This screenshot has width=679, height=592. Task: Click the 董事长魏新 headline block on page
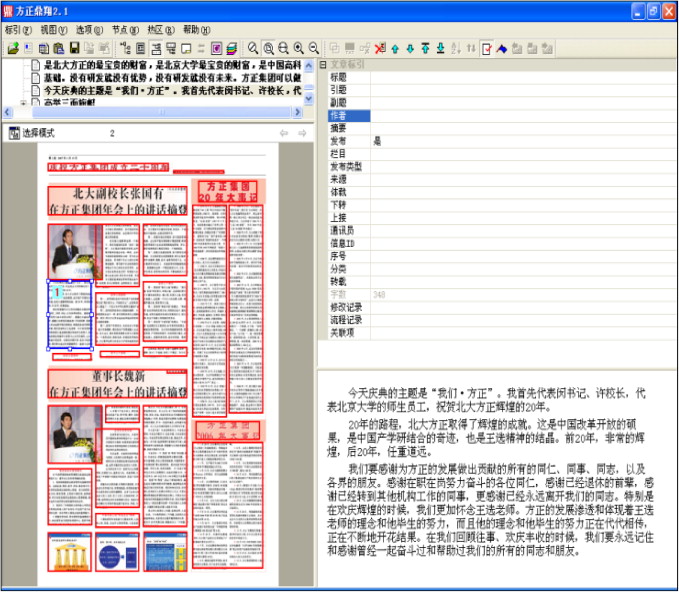[118, 384]
